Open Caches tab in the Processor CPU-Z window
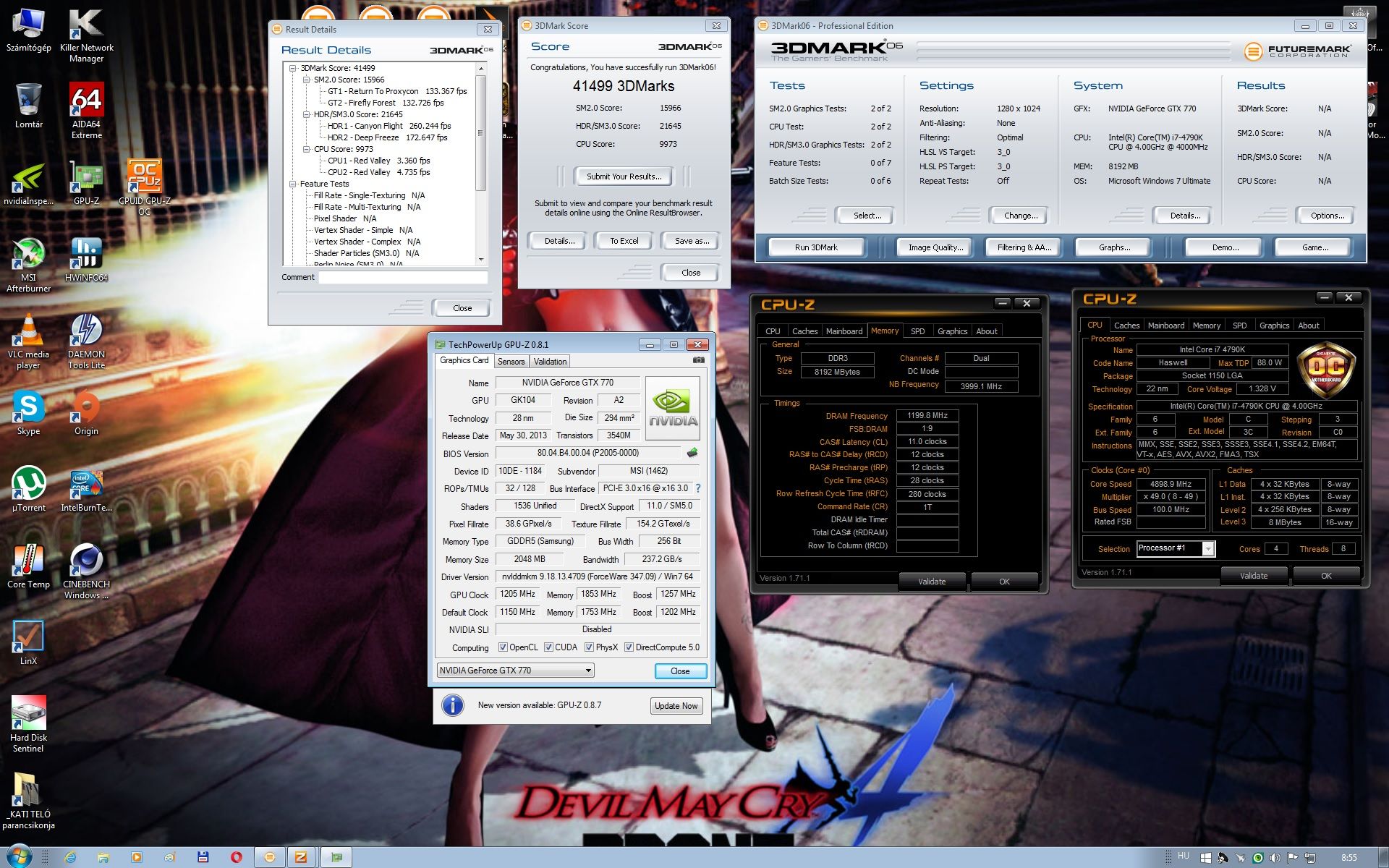Image resolution: width=1389 pixels, height=868 pixels. point(1126,325)
